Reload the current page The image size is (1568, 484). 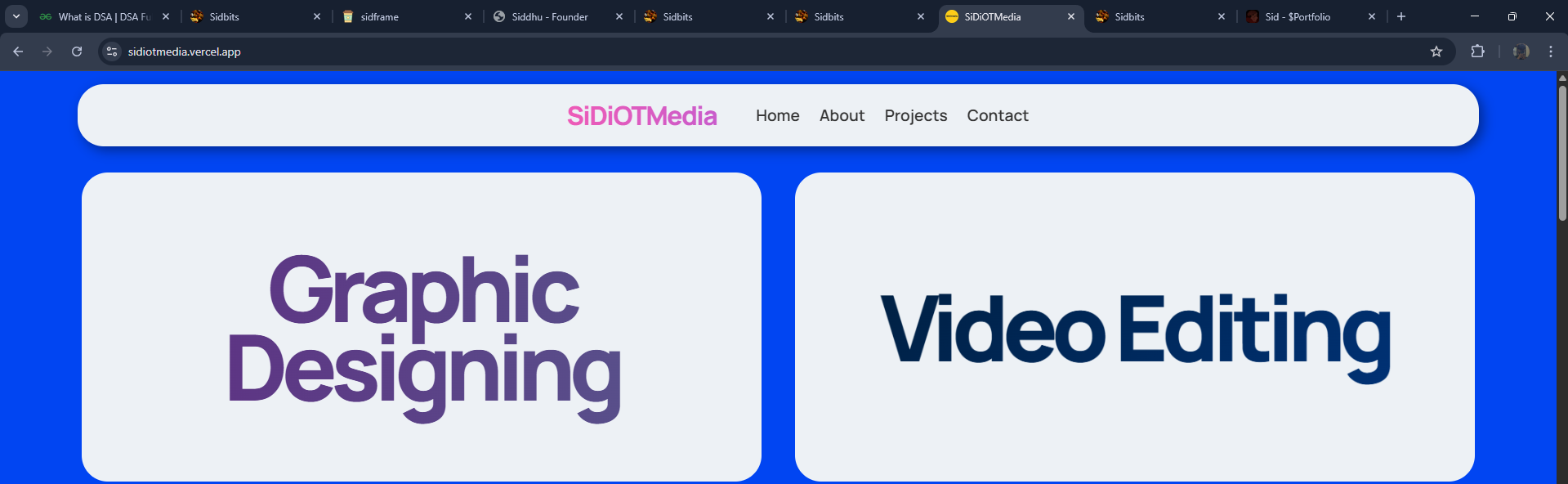pyautogui.click(x=77, y=52)
